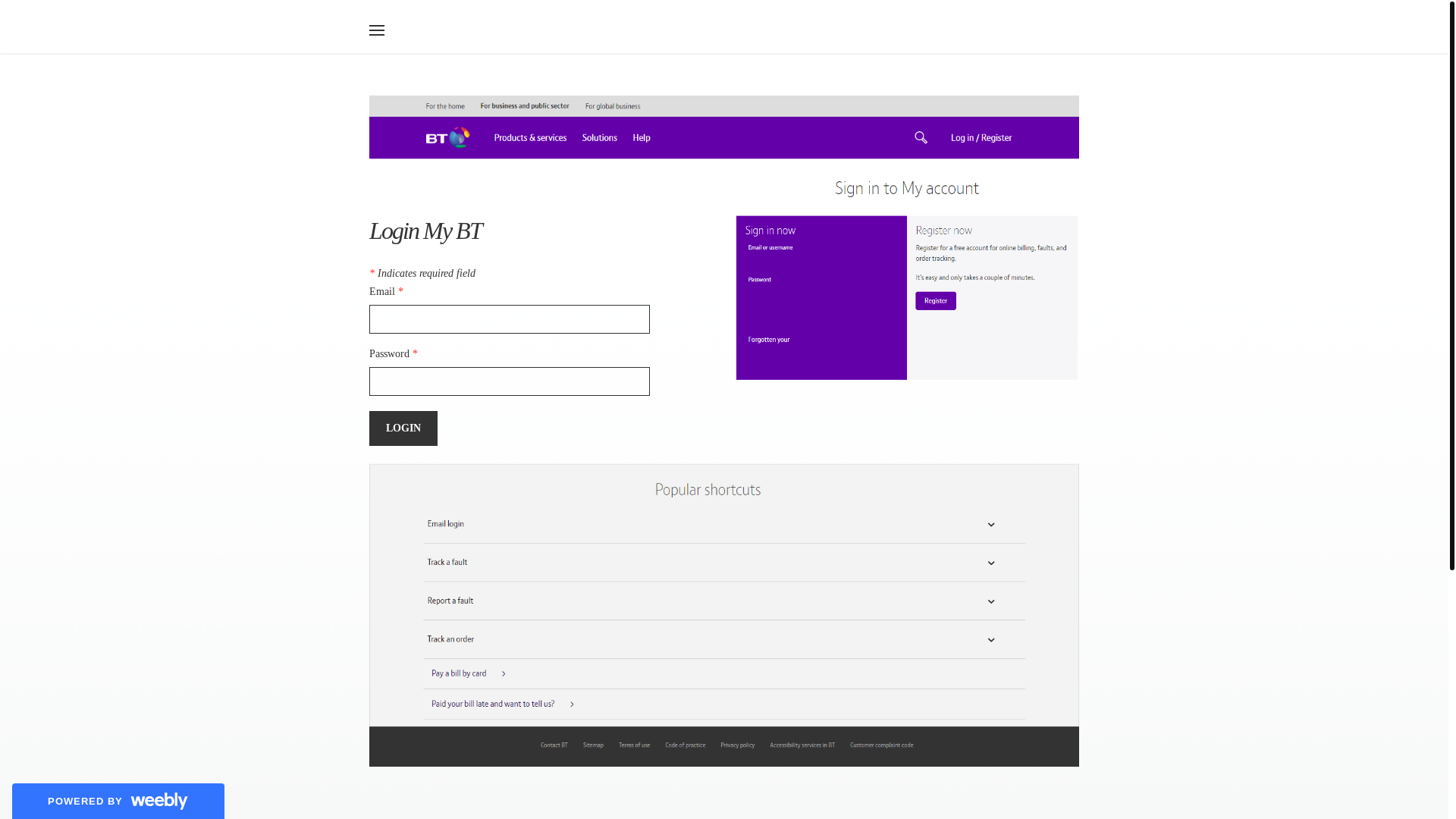Screen dimensions: 1456x819
Task: Click the Sign in to My account heading
Action: point(907,188)
